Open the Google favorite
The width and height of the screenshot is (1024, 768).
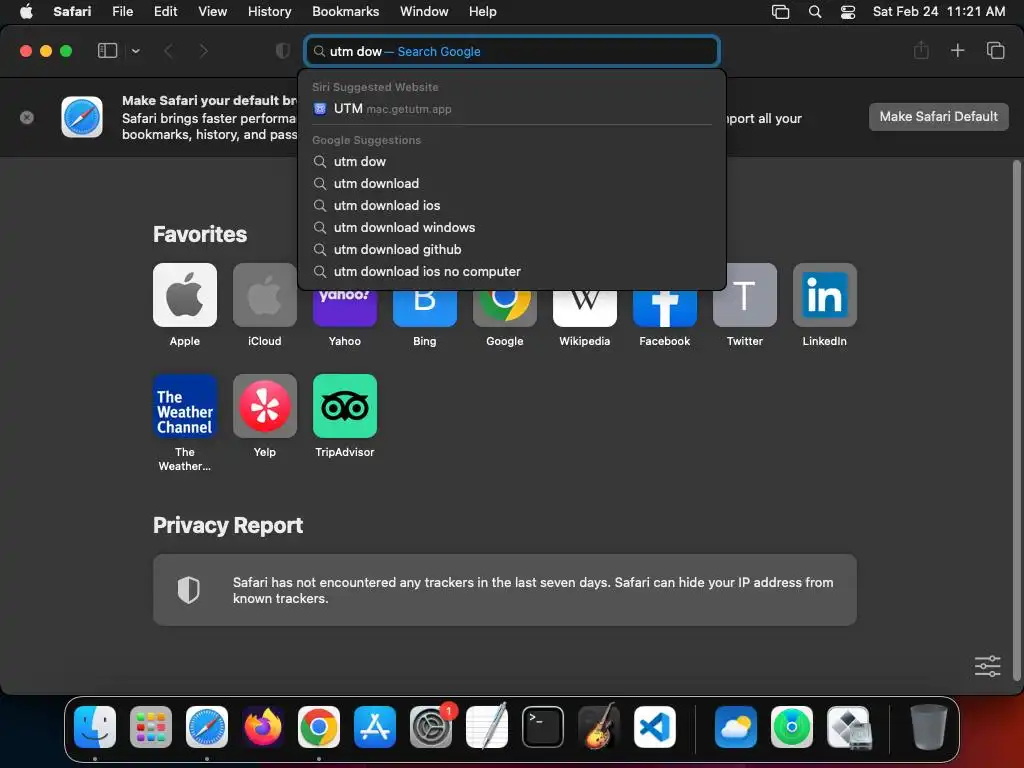505,308
